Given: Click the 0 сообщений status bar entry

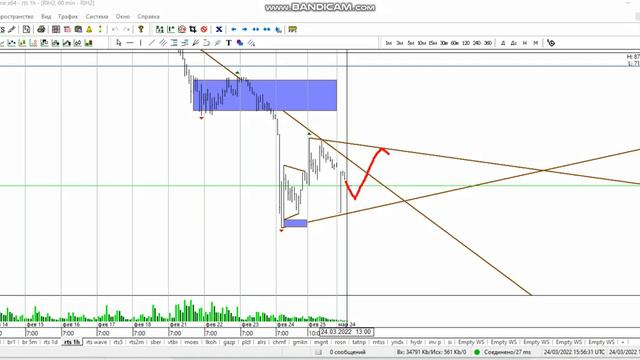Looking at the screenshot, I should tap(347, 352).
